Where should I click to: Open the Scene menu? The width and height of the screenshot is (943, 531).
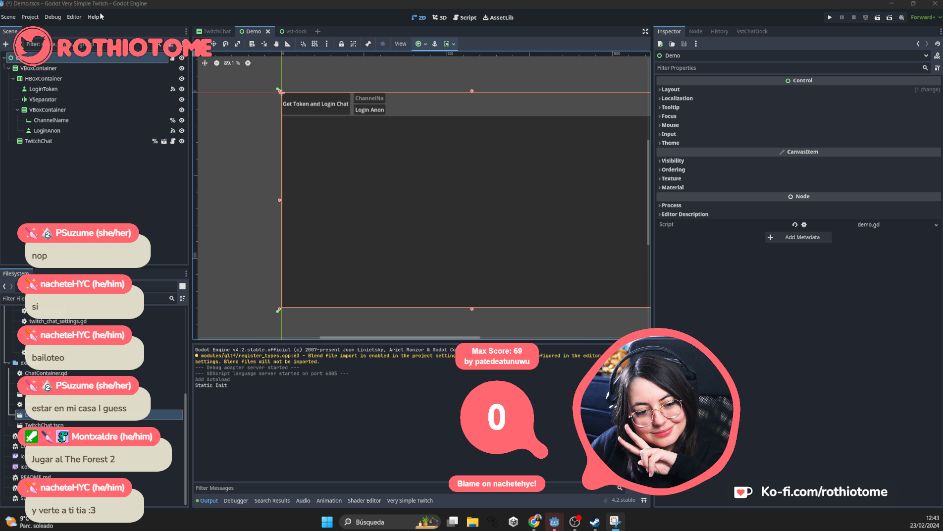pyautogui.click(x=8, y=17)
